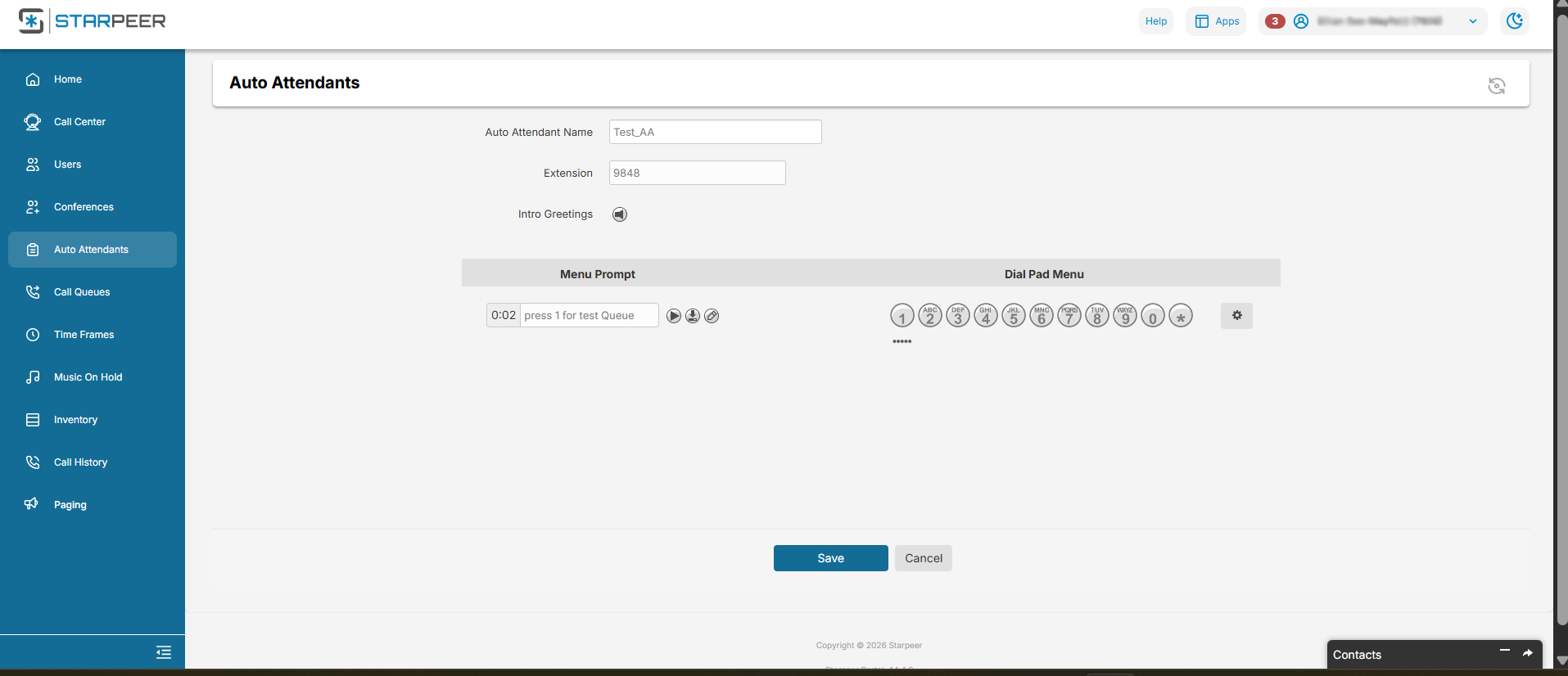
Task: Go to Call Queues in sidebar
Action: coord(82,292)
